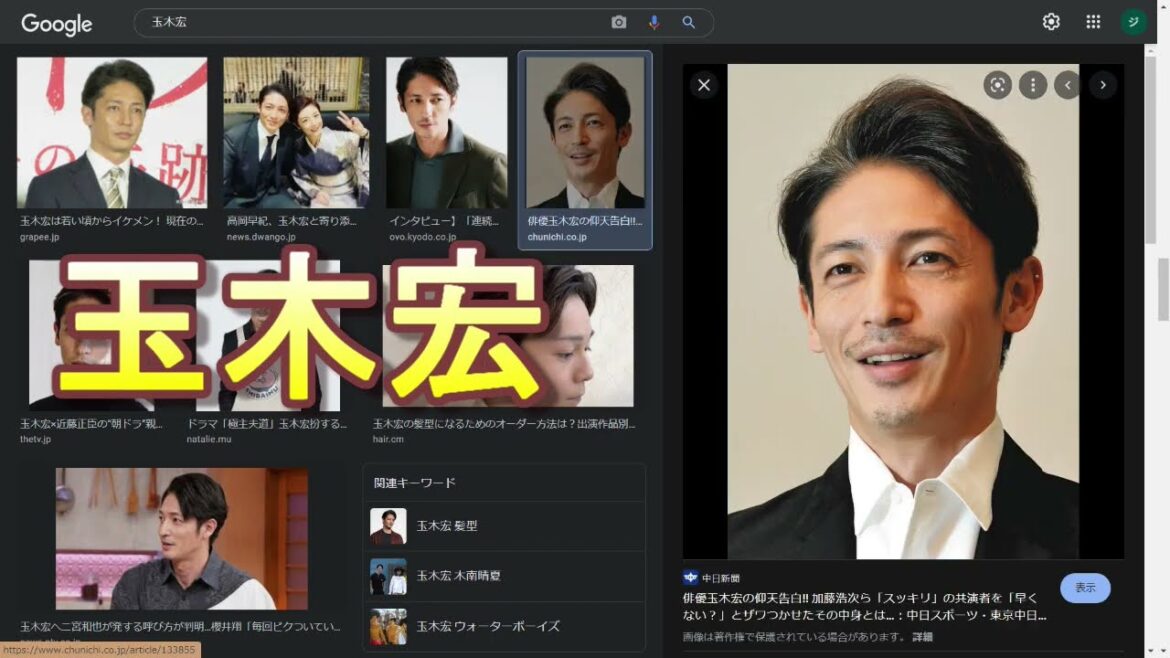Click the microphone voice search icon

click(x=654, y=22)
